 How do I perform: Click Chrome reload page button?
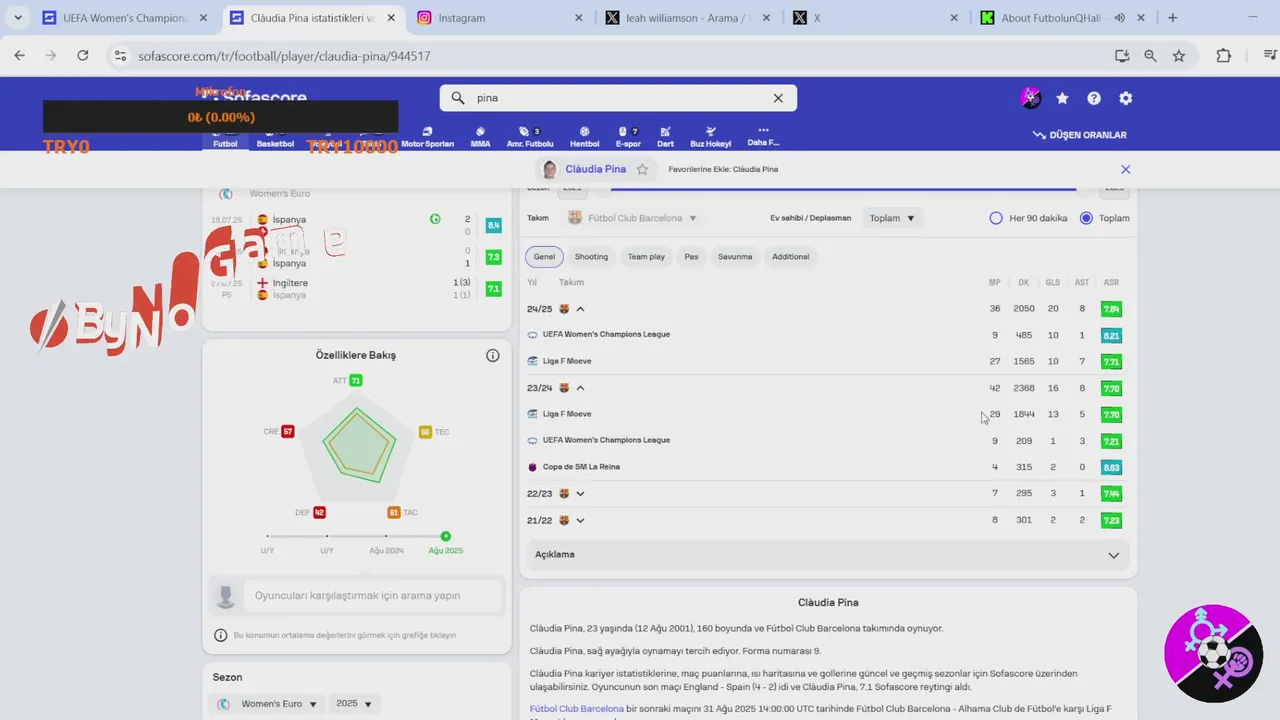(x=83, y=56)
